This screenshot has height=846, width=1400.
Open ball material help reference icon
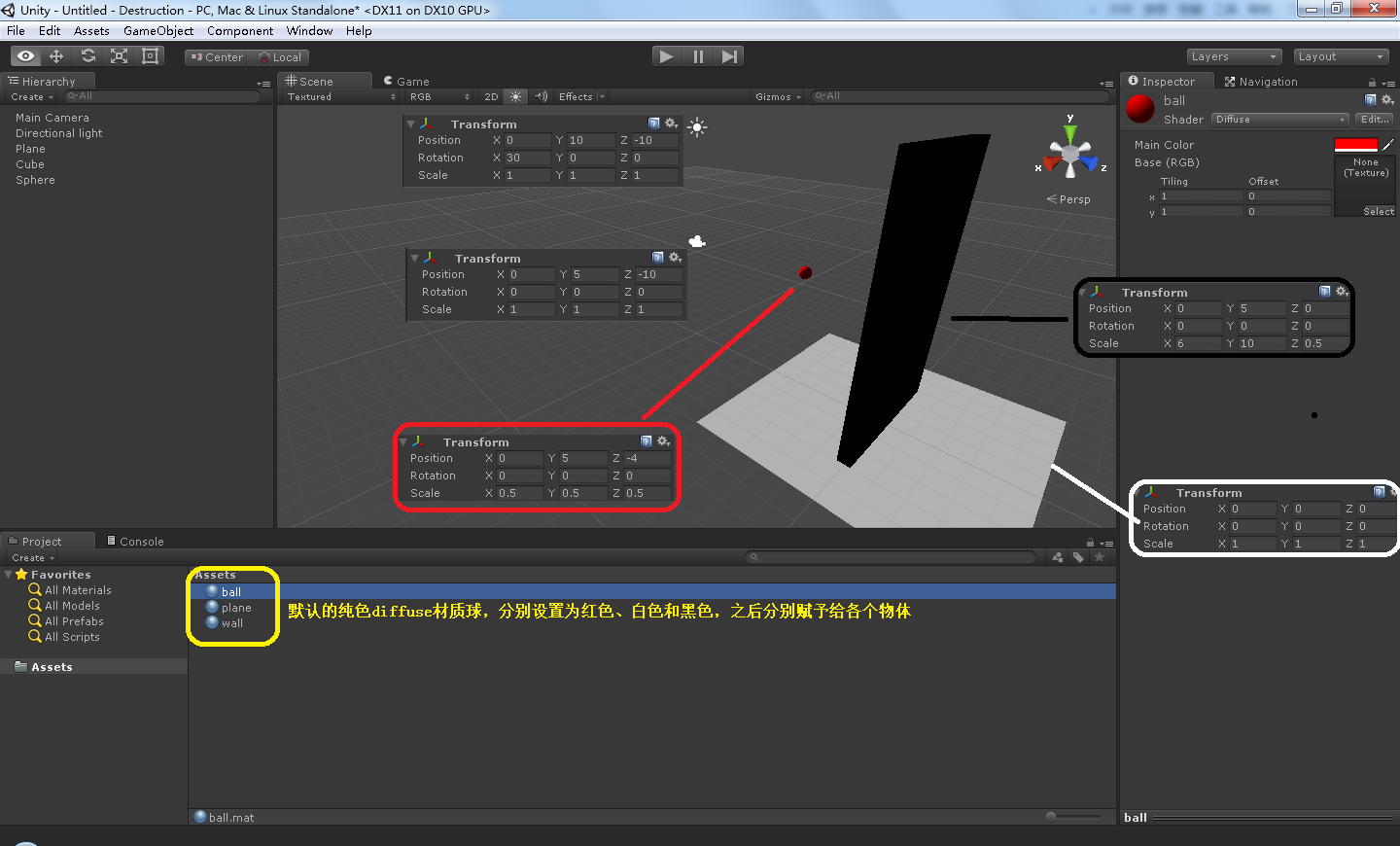1371,100
